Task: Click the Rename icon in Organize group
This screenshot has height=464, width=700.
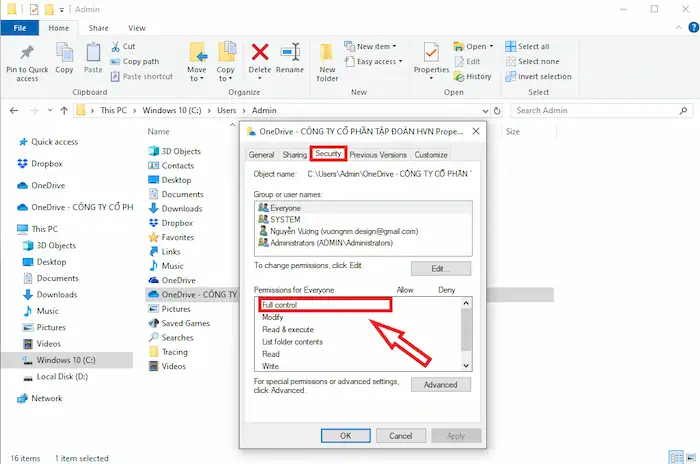Action: click(290, 54)
